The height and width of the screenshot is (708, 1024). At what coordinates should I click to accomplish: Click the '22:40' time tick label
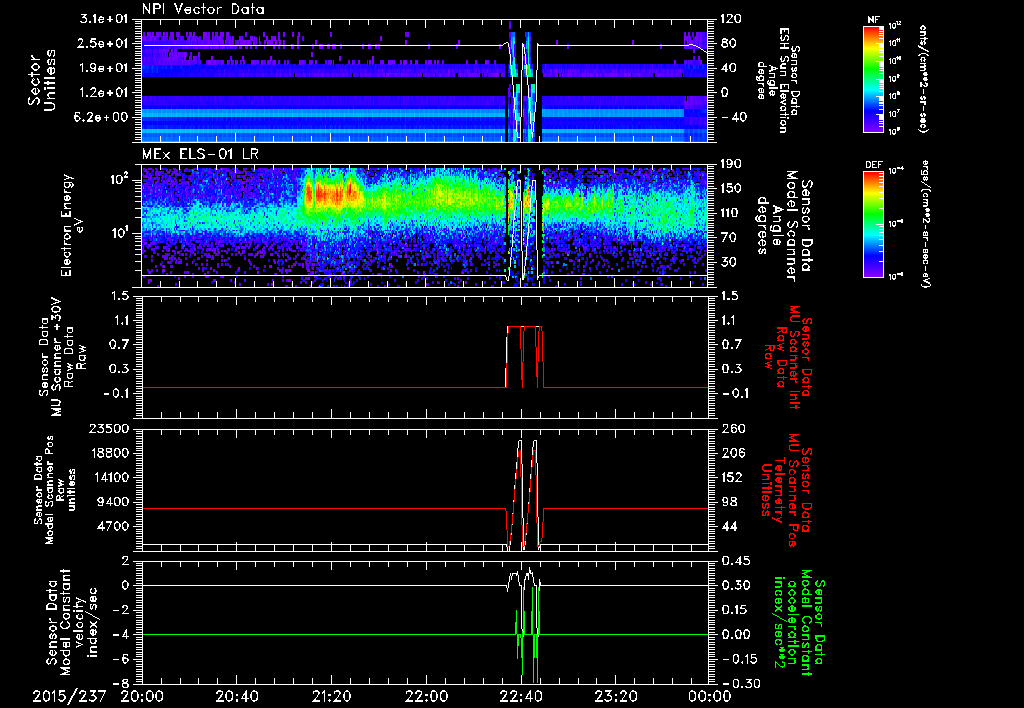pyautogui.click(x=522, y=697)
